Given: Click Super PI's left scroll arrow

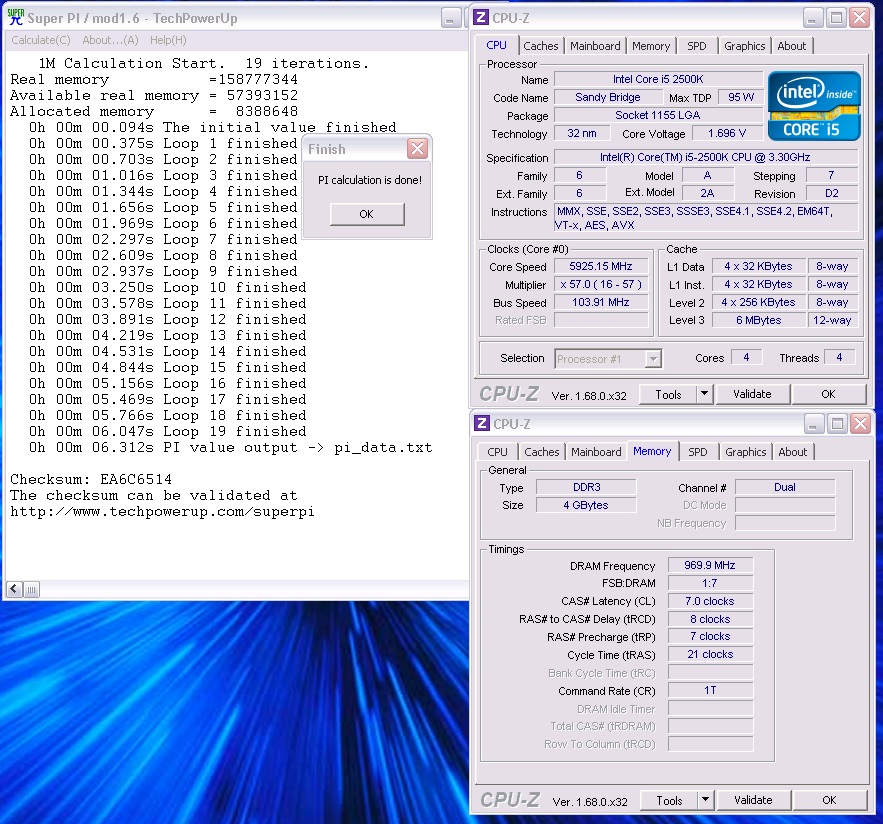Looking at the screenshot, I should (14, 590).
